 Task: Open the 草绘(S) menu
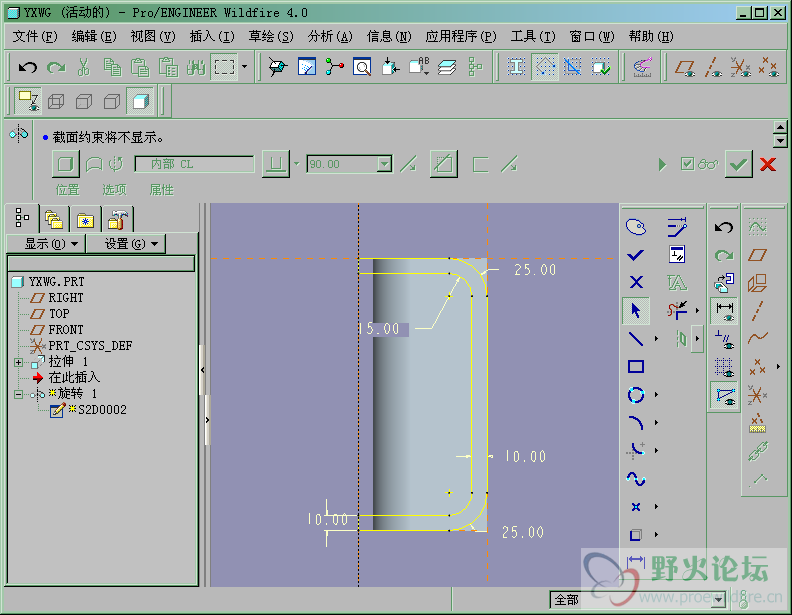271,36
